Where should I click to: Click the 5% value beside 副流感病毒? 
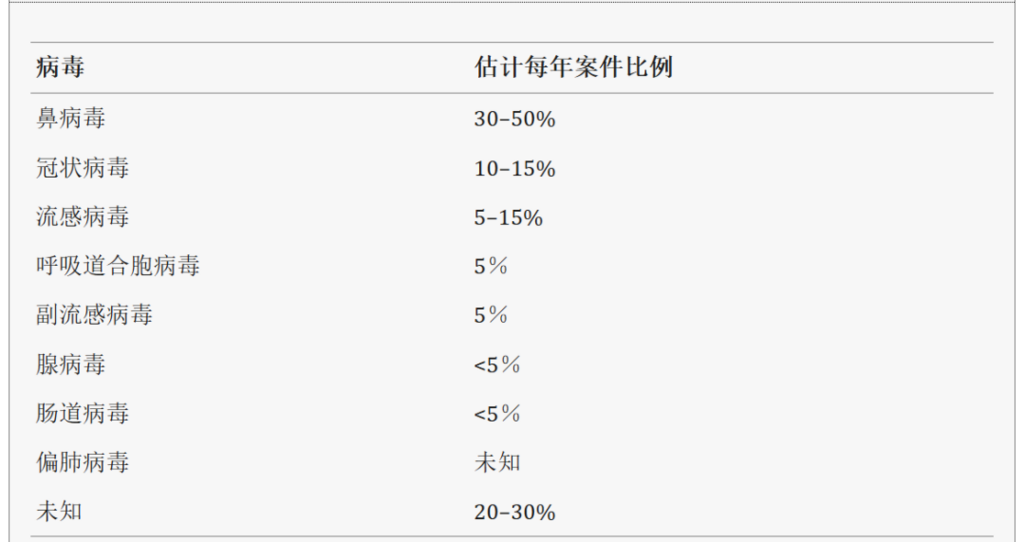coord(491,315)
